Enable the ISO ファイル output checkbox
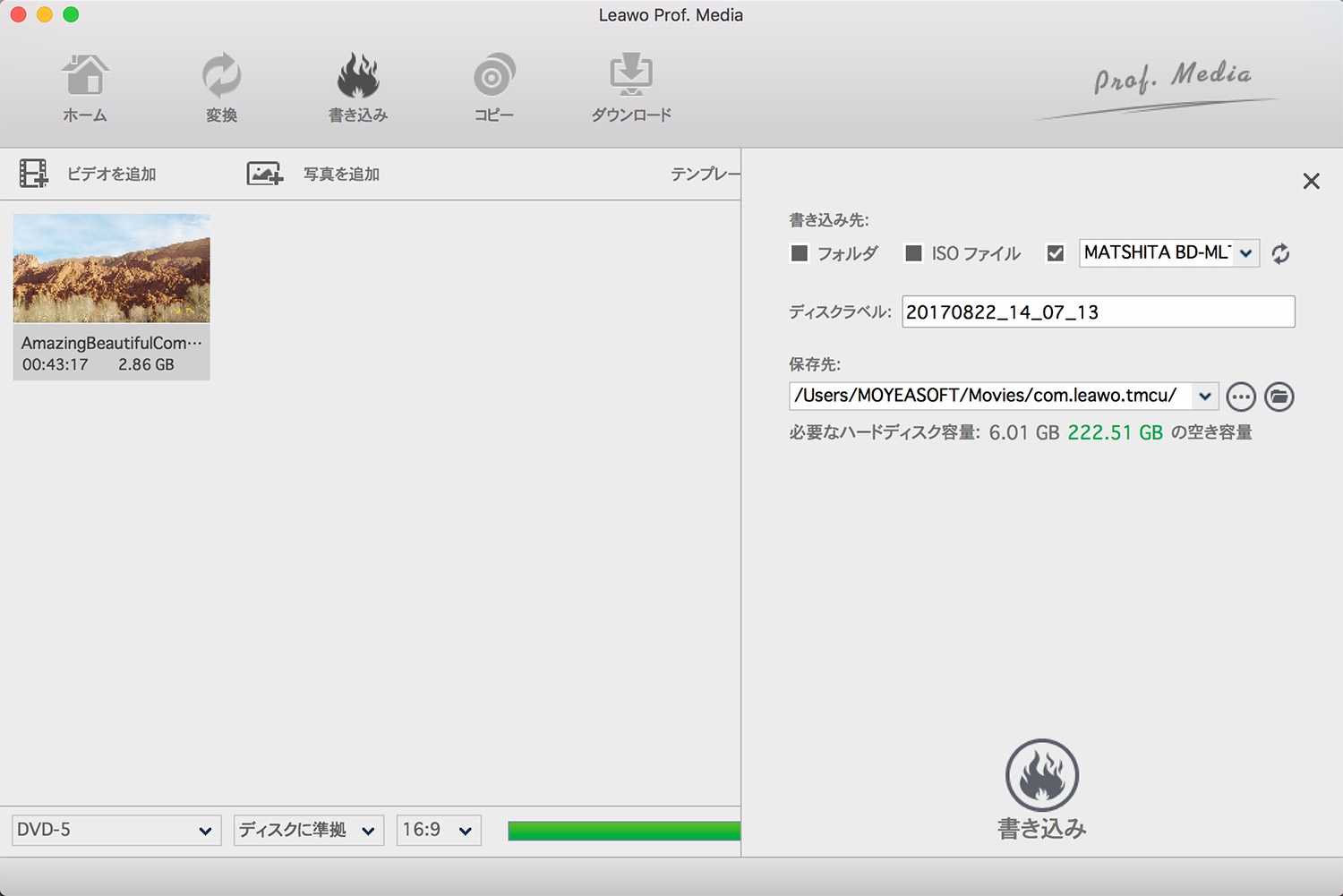Viewport: 1343px width, 896px height. coord(913,253)
